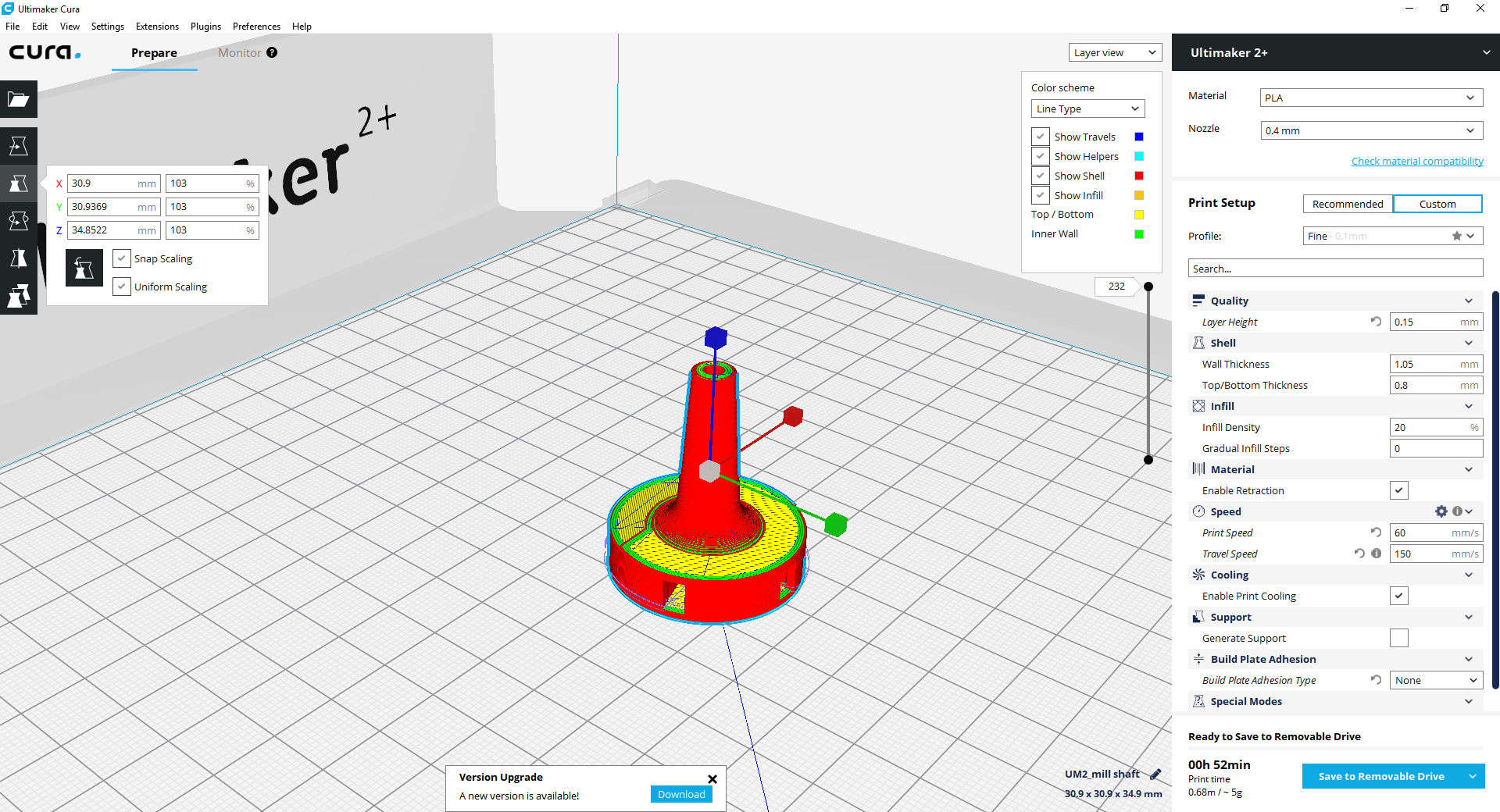Click the Speed category clock icon
1500x812 pixels.
coord(1198,511)
